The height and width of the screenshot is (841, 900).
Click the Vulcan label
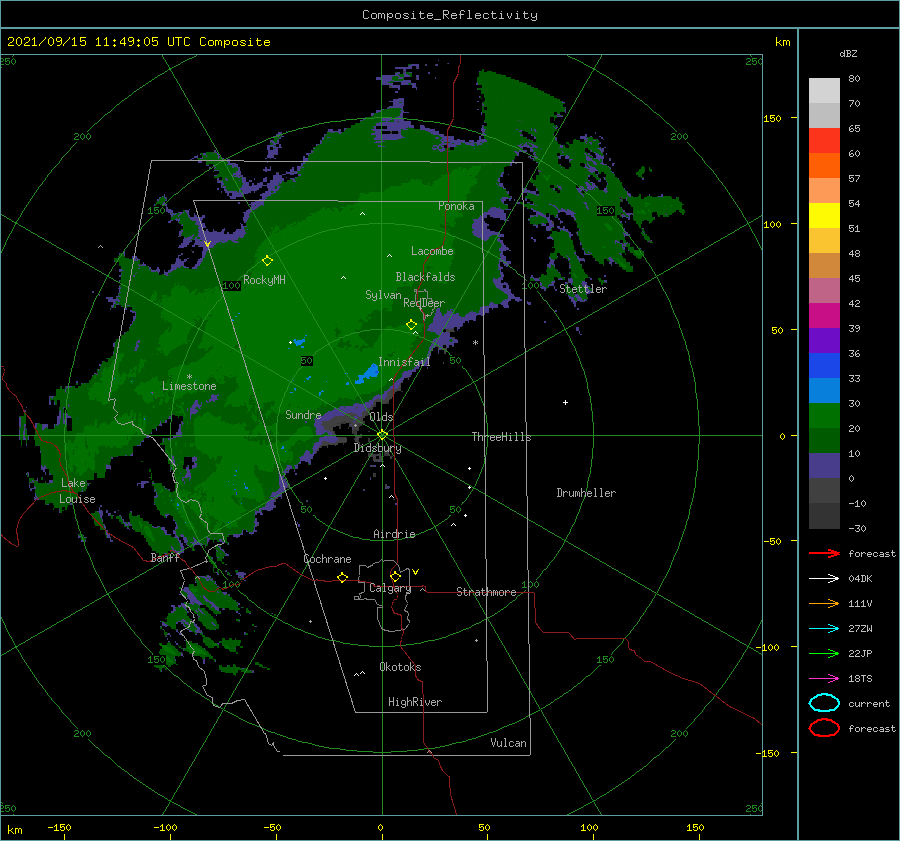[508, 743]
